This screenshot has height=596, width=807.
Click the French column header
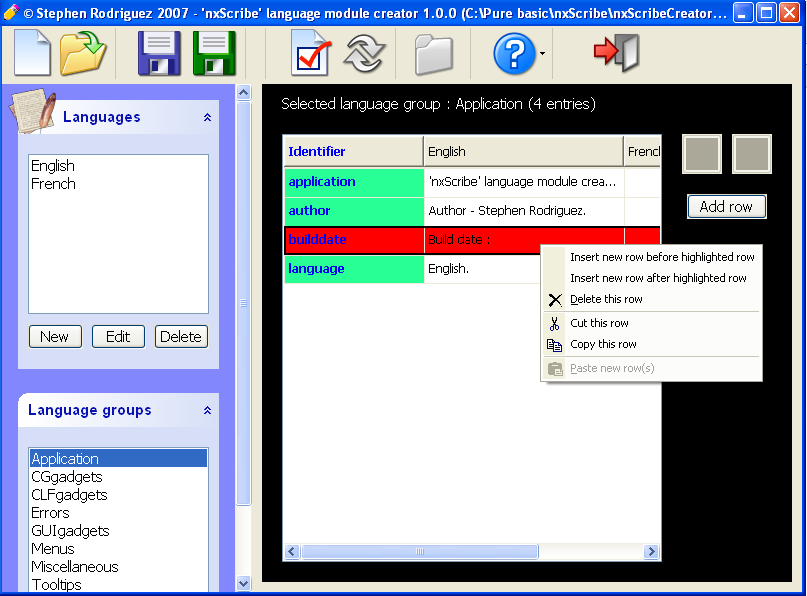click(x=642, y=151)
